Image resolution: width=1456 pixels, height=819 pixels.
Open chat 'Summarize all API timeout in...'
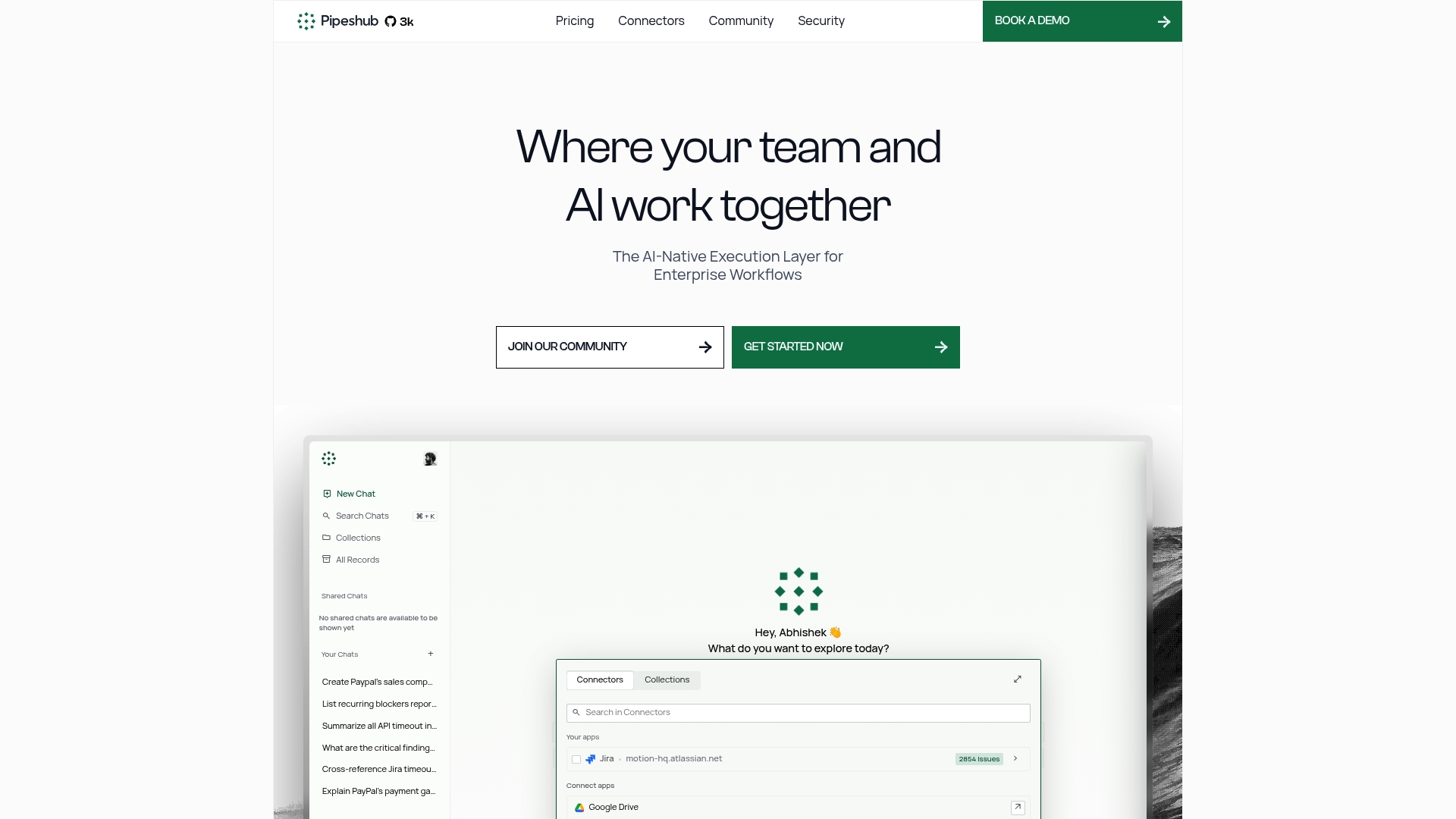pyautogui.click(x=379, y=726)
